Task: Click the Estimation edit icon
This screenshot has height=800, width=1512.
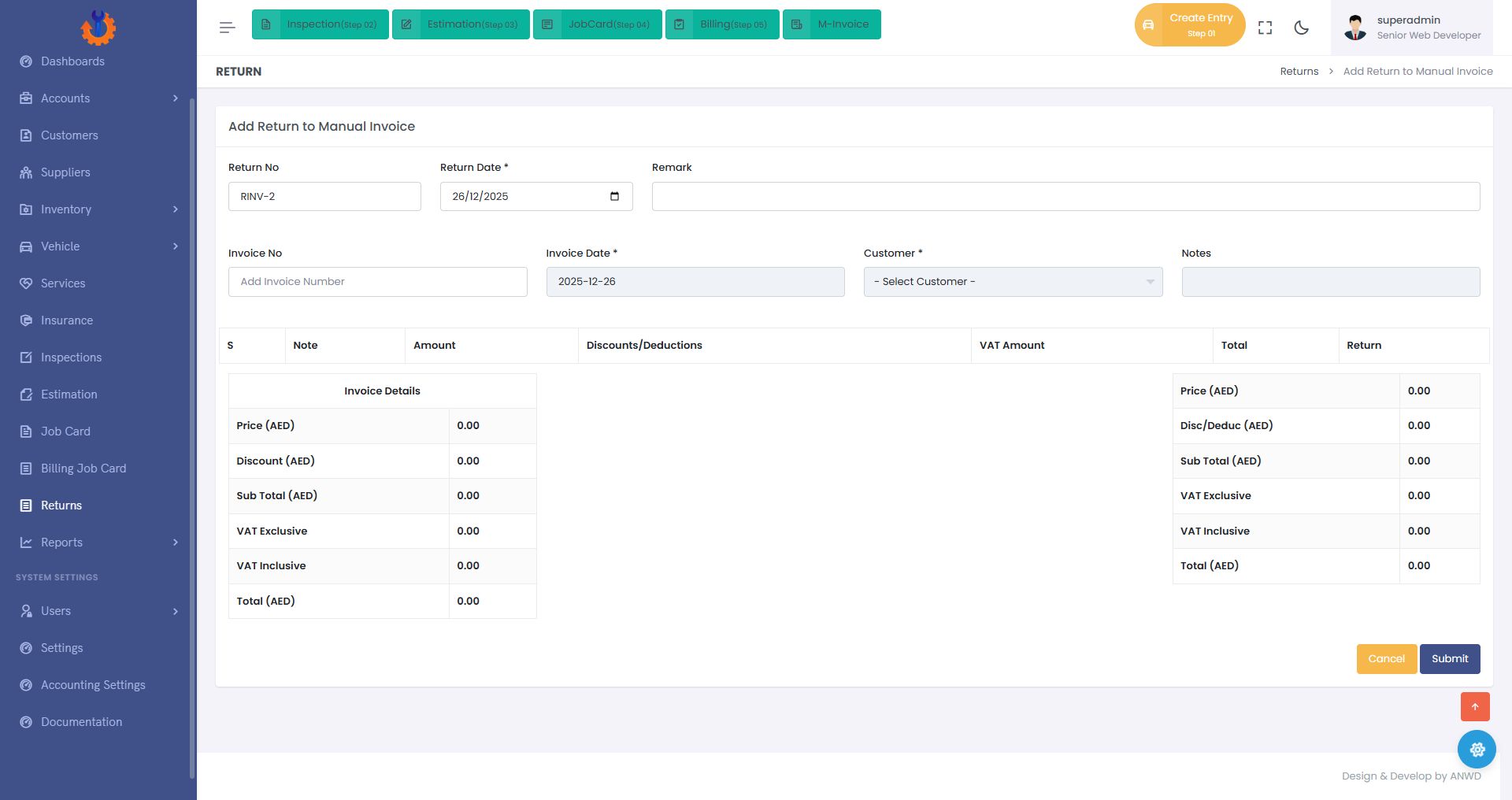Action: pos(26,394)
